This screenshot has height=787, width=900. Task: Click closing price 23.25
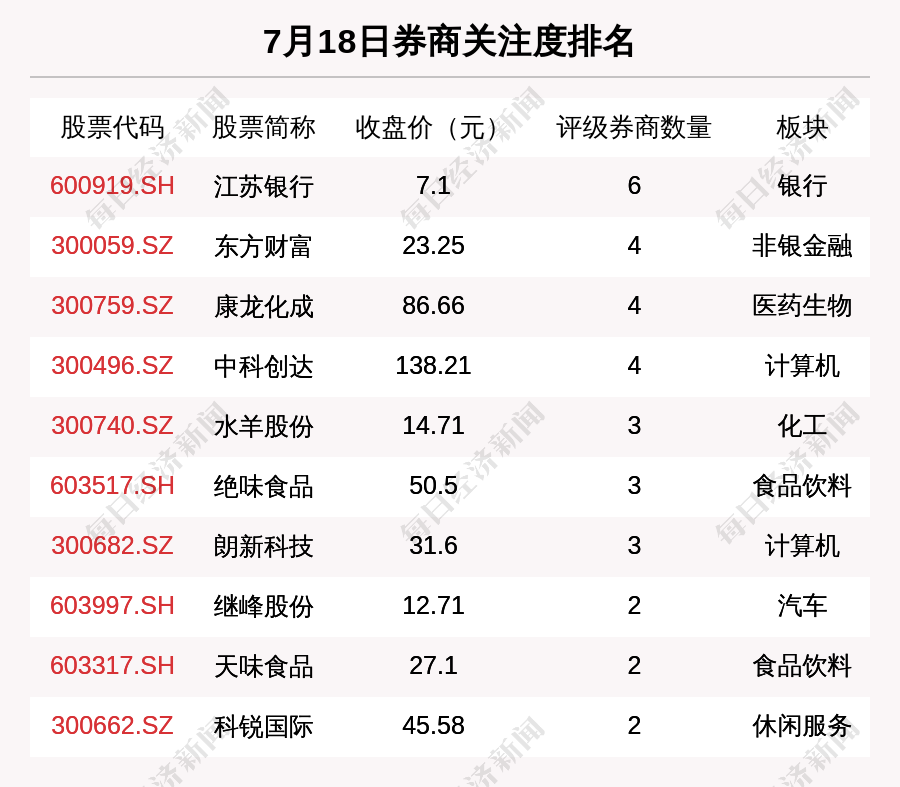click(433, 246)
